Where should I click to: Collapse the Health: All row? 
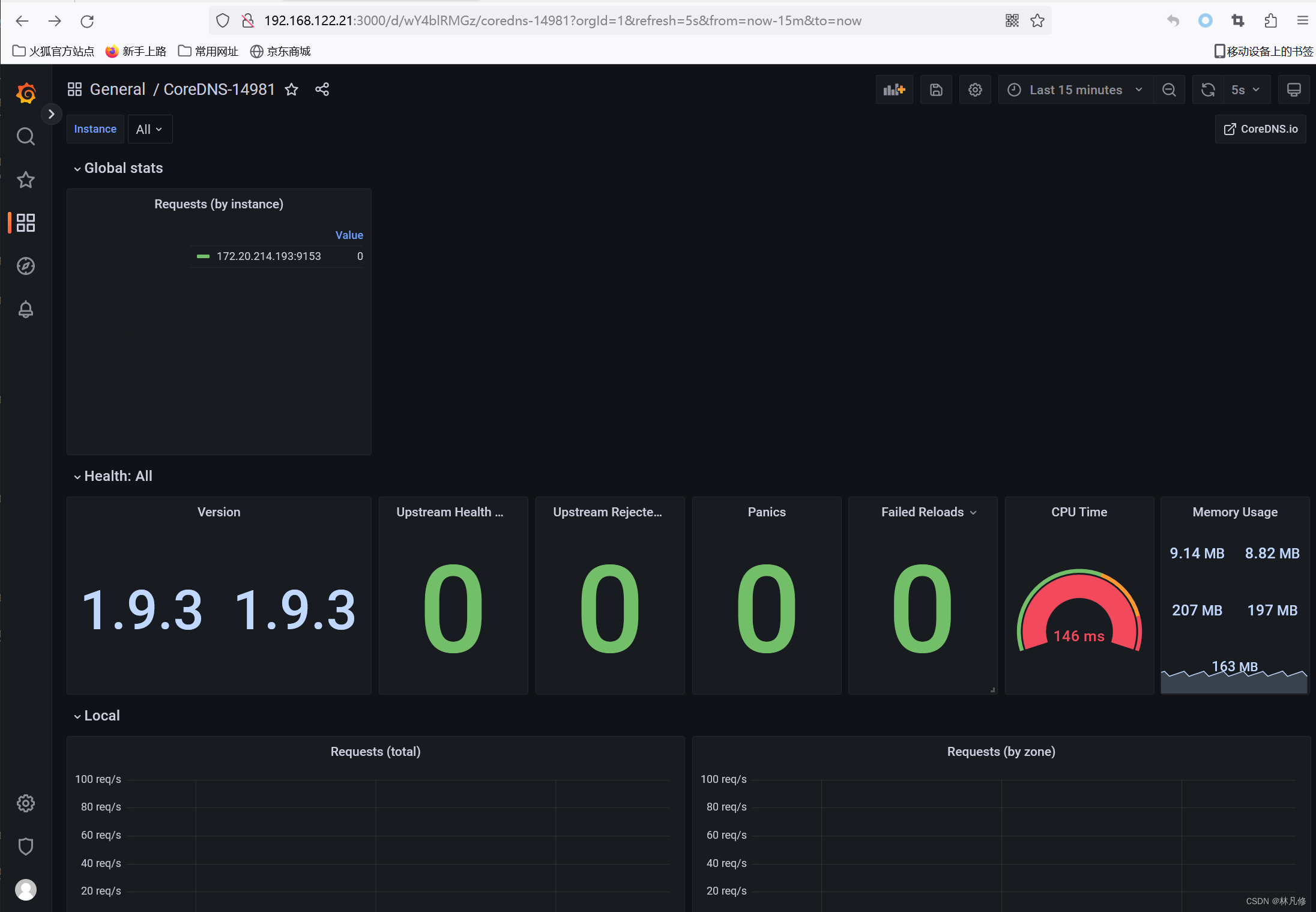coord(113,476)
